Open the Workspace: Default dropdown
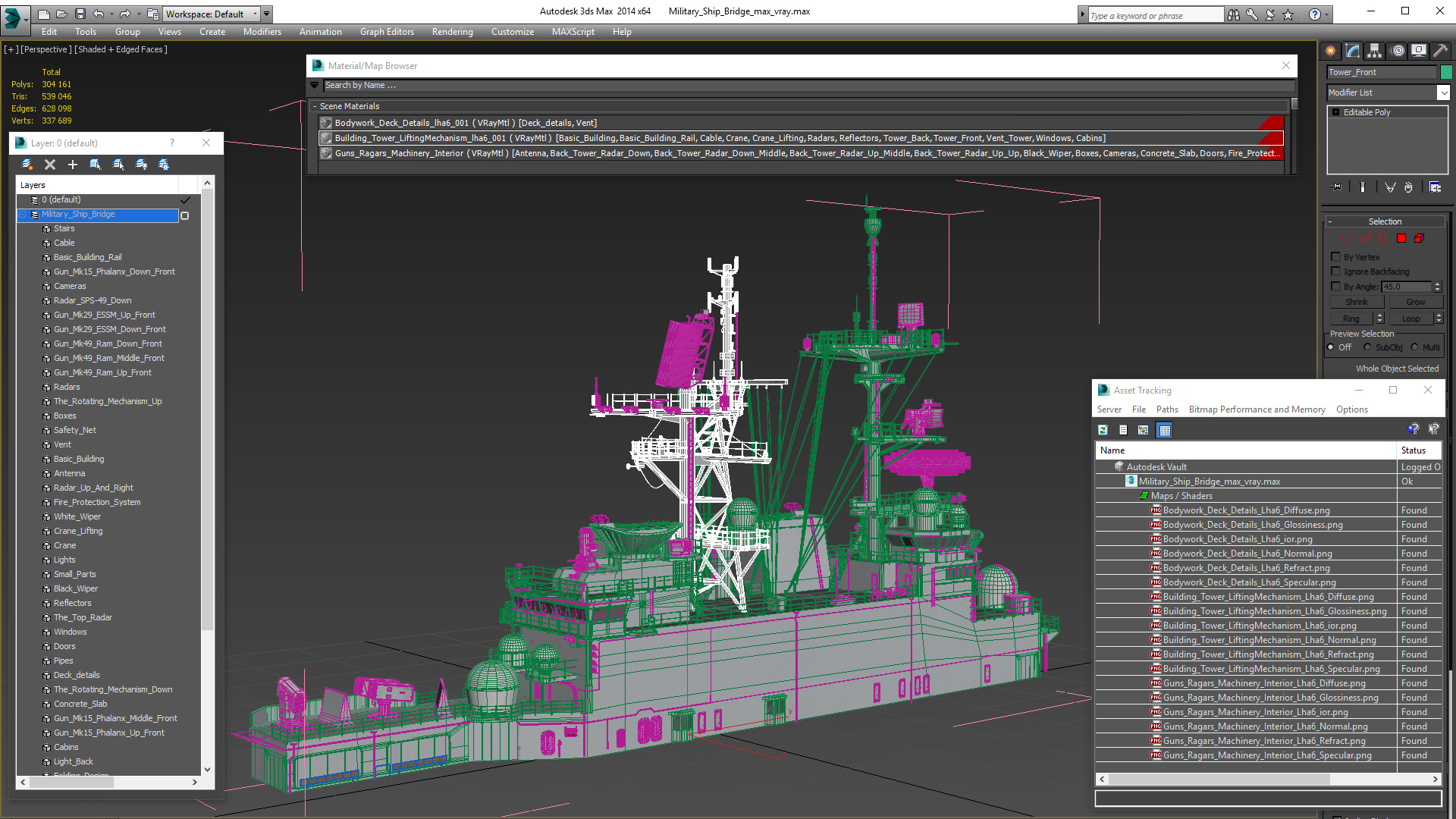Screen dimensions: 1456x819 212,14
